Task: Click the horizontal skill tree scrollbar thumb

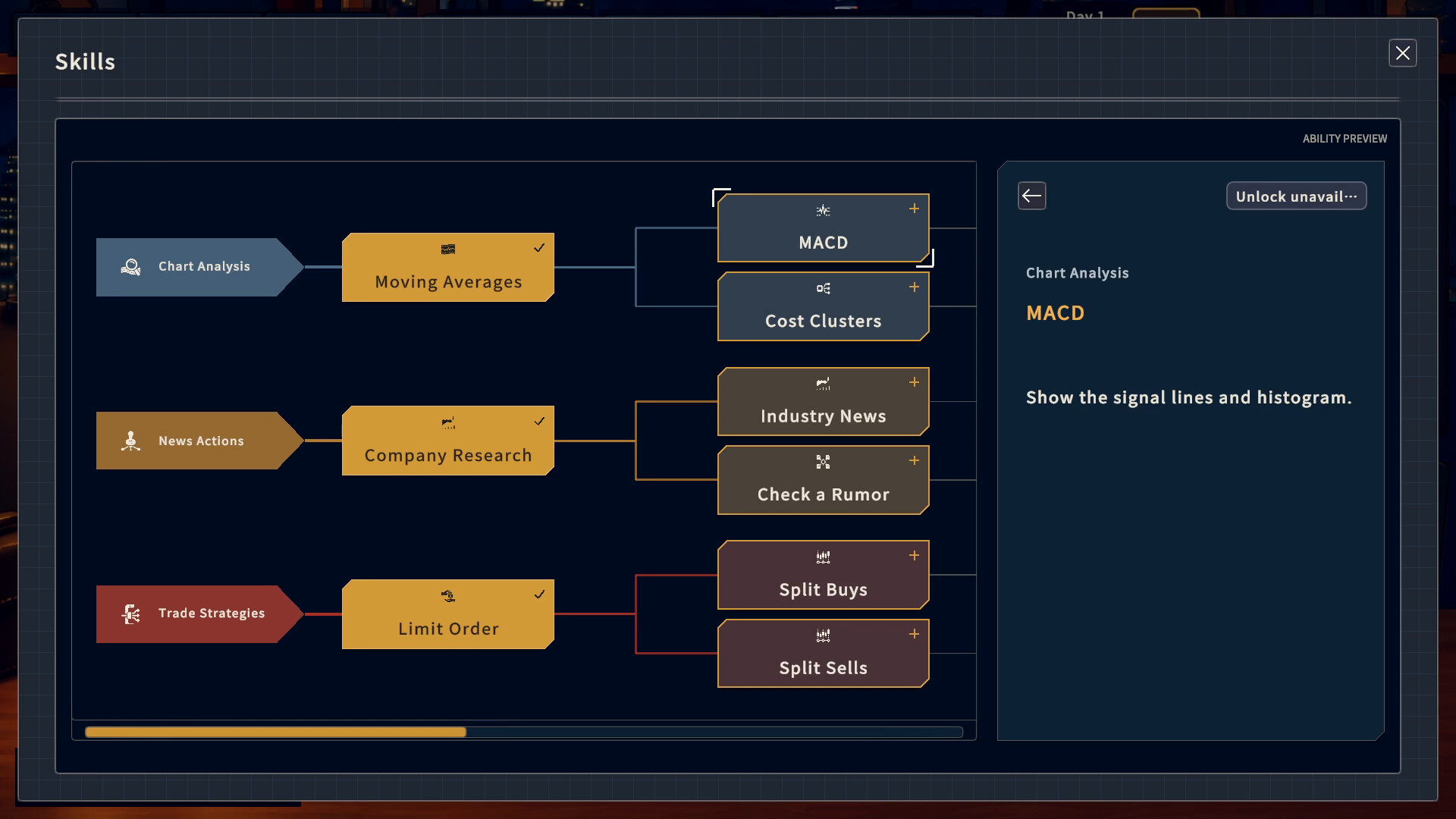Action: pos(275,732)
